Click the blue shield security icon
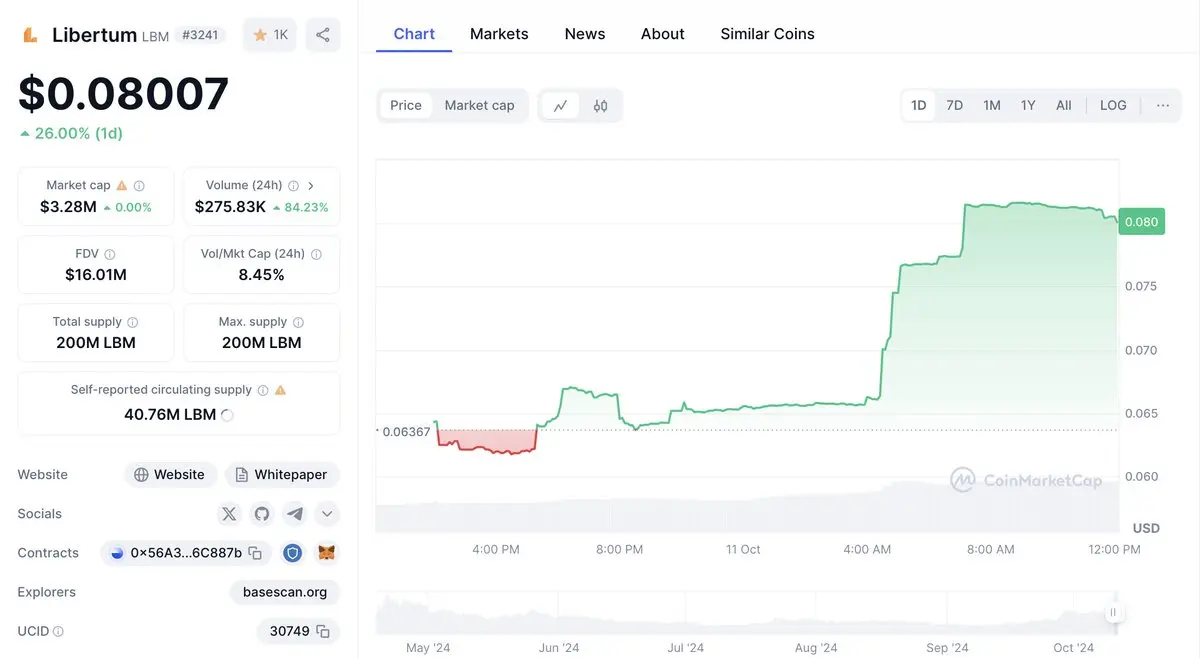This screenshot has height=658, width=1200. [x=293, y=553]
